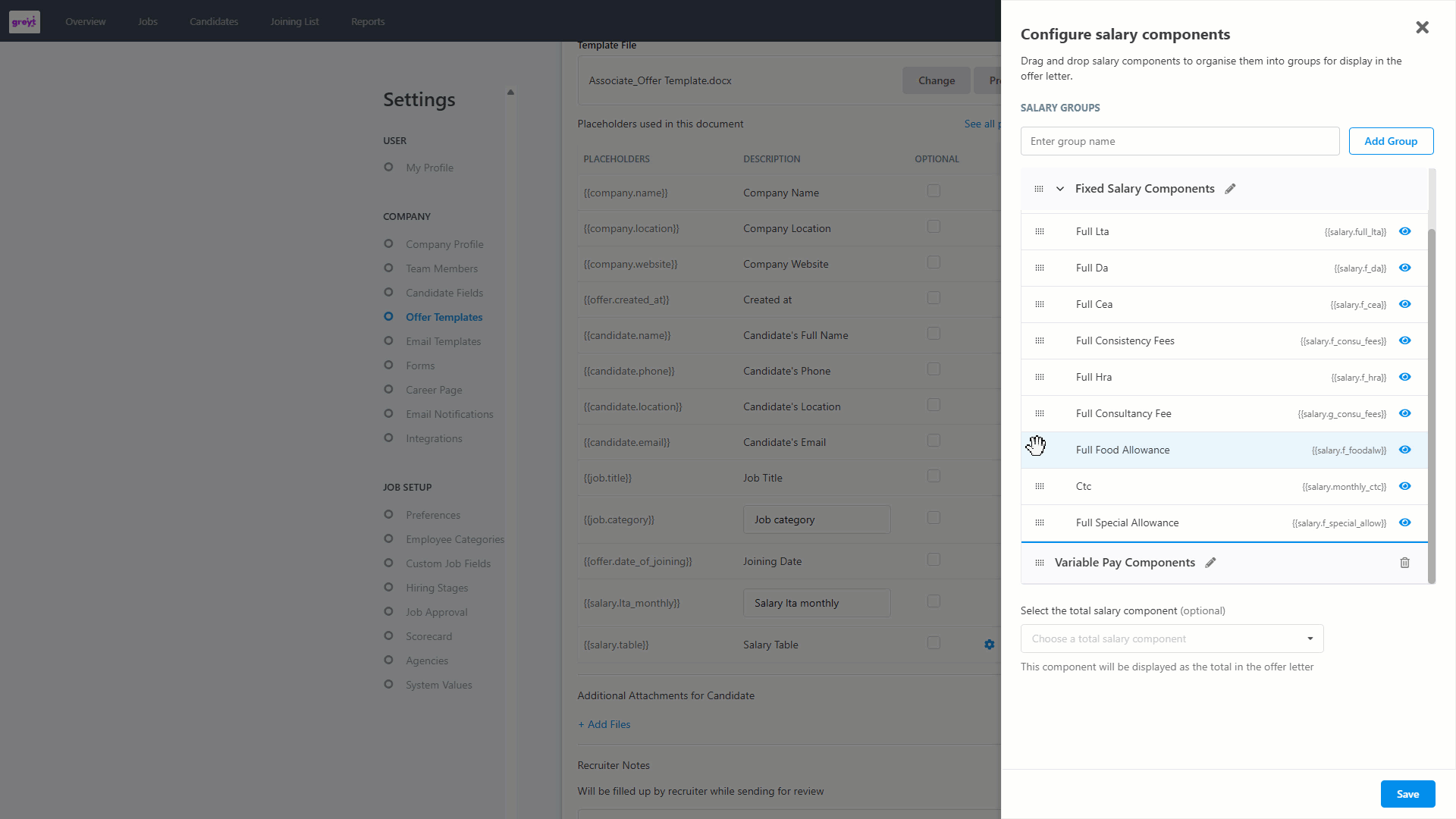The image size is (1456, 819).
Task: Open the Joining List tab
Action: pos(294,21)
